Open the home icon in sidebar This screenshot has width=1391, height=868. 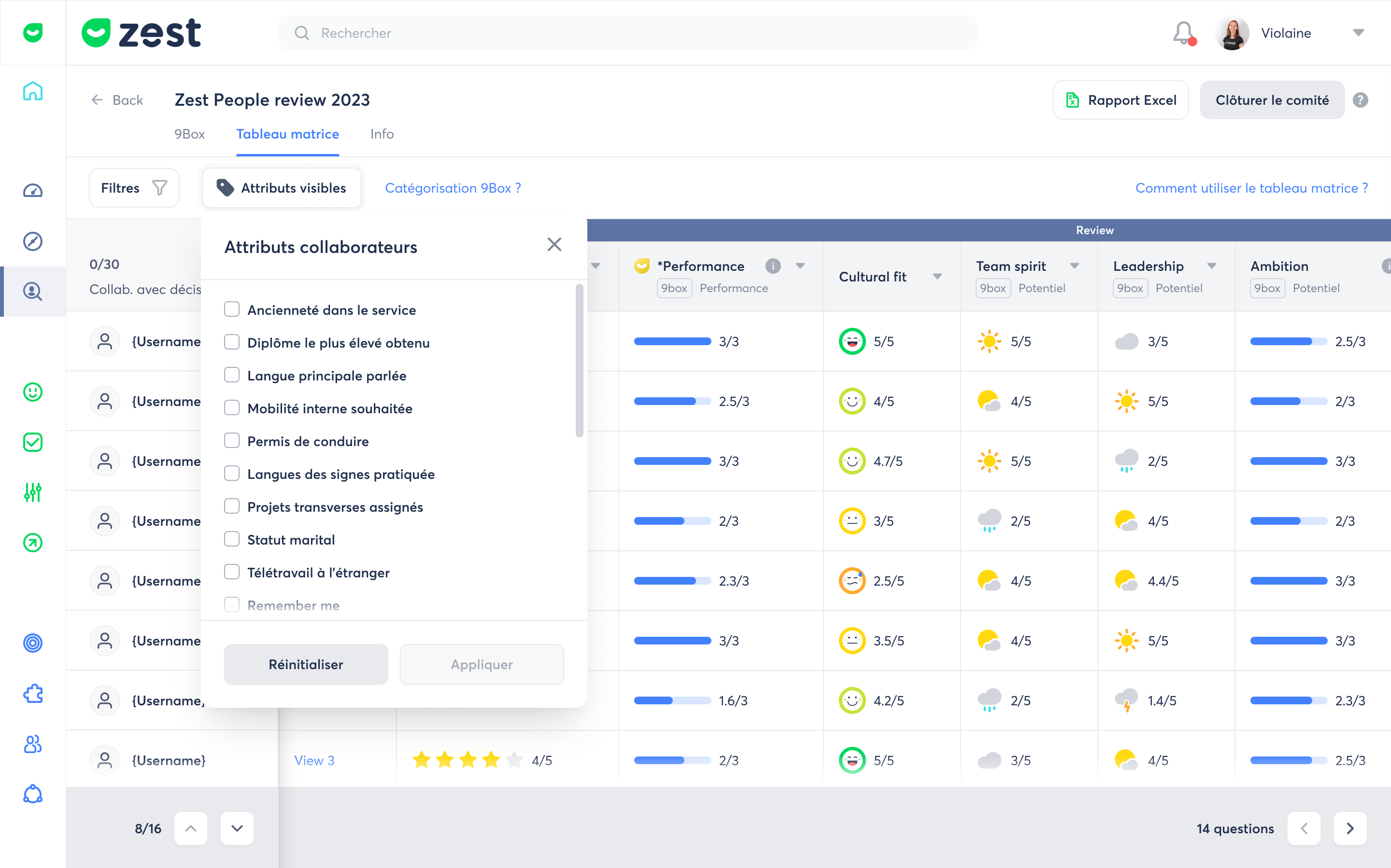[x=33, y=91]
